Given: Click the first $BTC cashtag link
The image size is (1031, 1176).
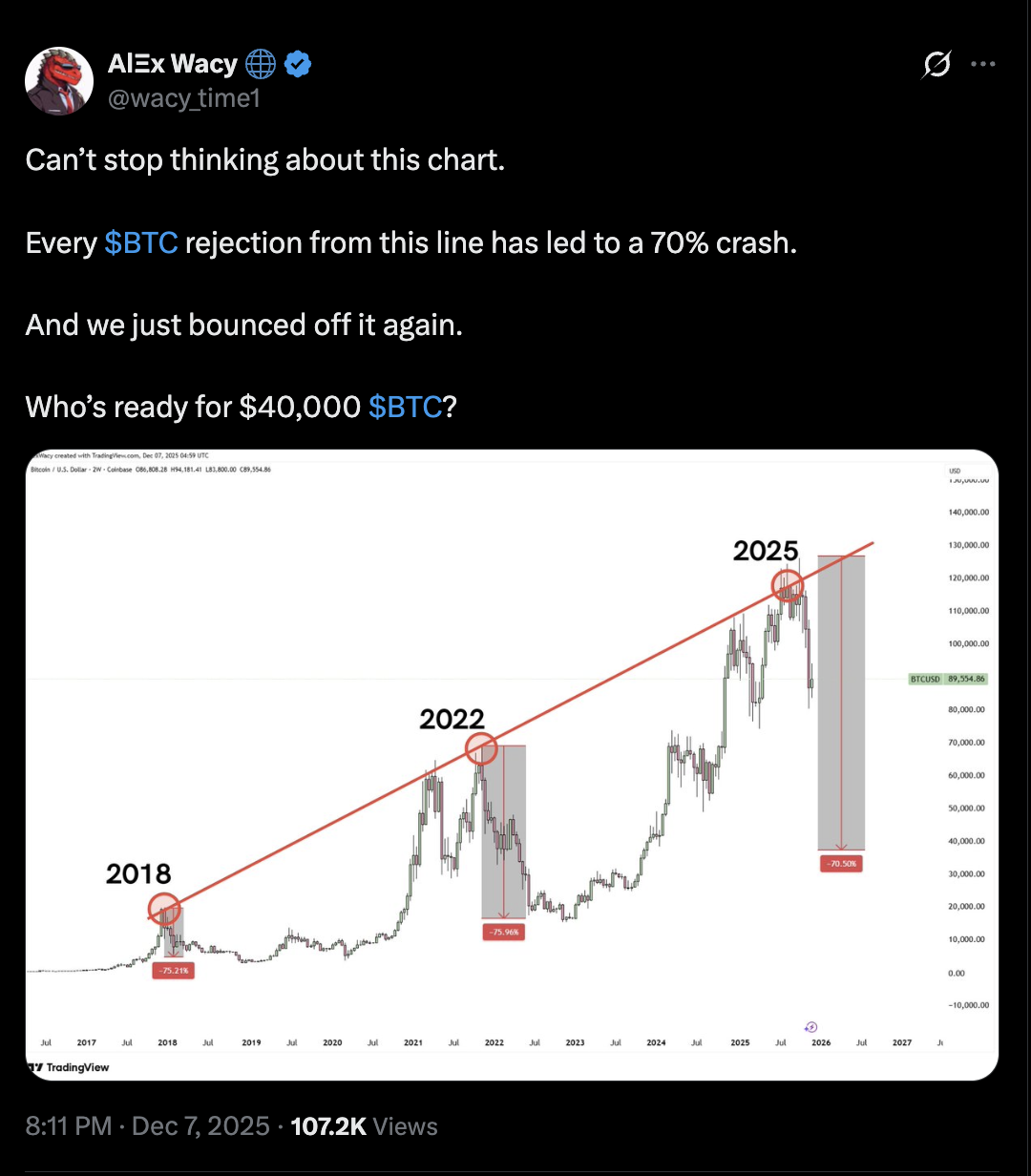Looking at the screenshot, I should [141, 242].
